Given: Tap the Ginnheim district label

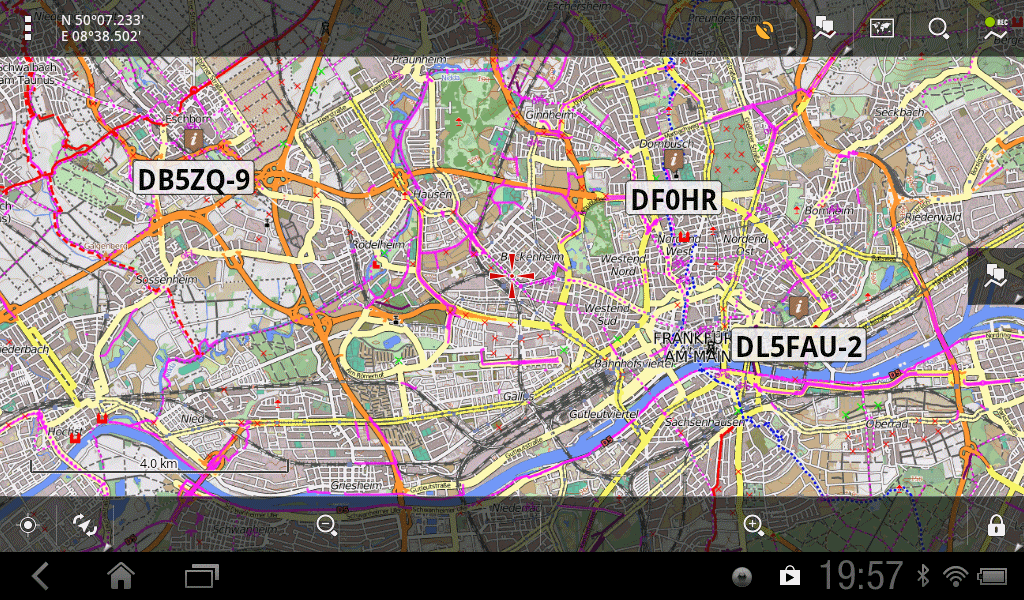Looking at the screenshot, I should pyautogui.click(x=549, y=114).
